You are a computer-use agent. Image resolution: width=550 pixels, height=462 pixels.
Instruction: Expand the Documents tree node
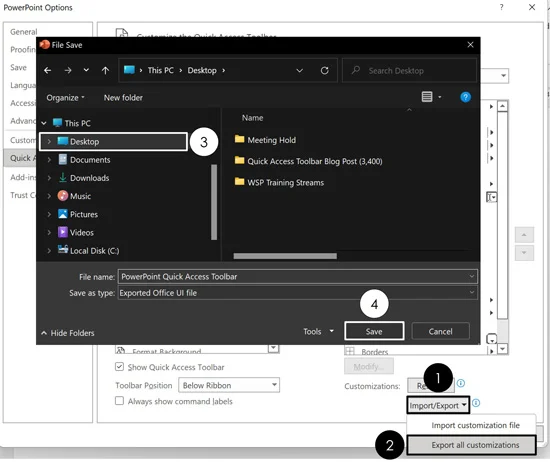click(49, 160)
